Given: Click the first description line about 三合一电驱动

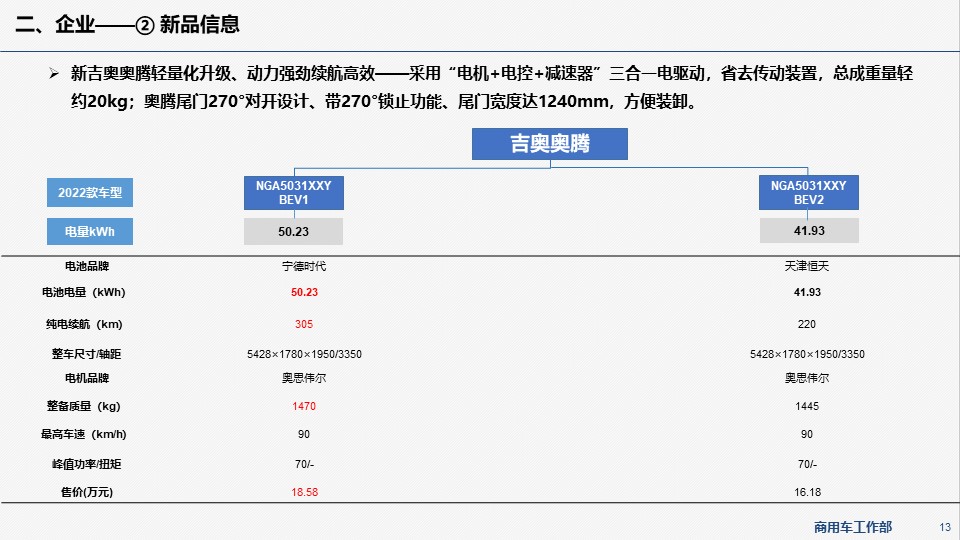Looking at the screenshot, I should (492, 74).
